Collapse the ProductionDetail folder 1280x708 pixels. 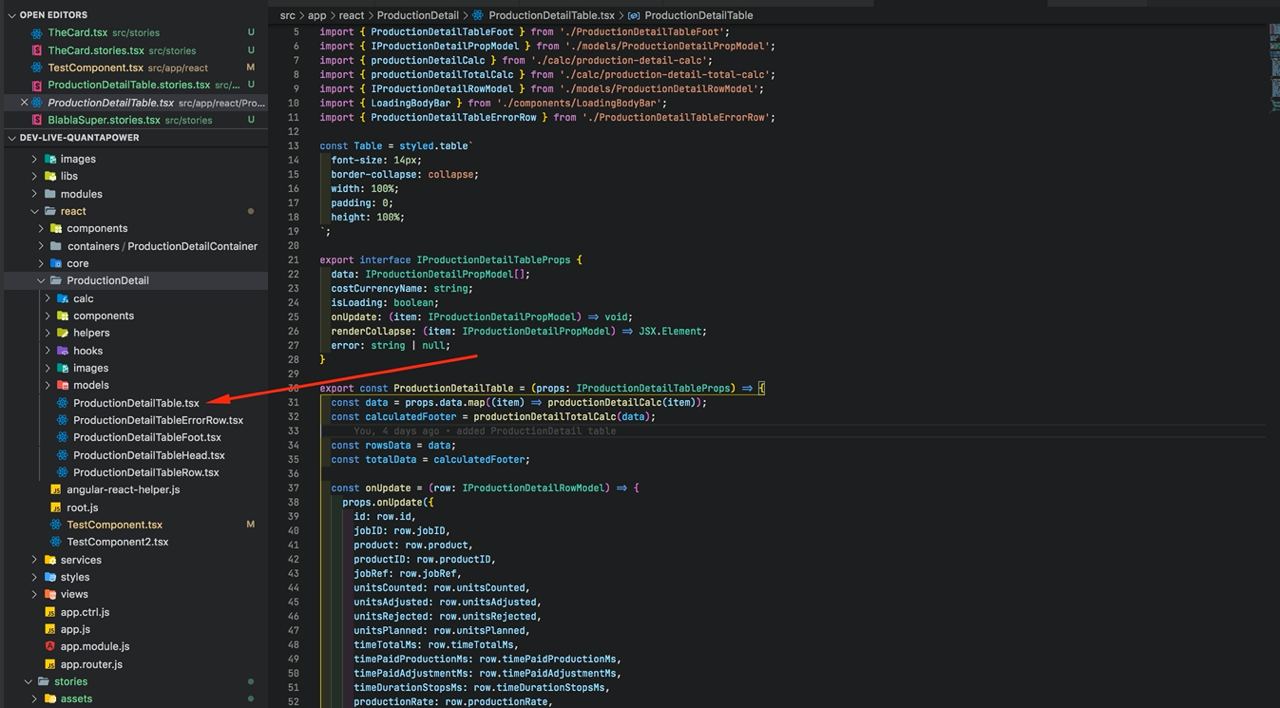pos(41,280)
